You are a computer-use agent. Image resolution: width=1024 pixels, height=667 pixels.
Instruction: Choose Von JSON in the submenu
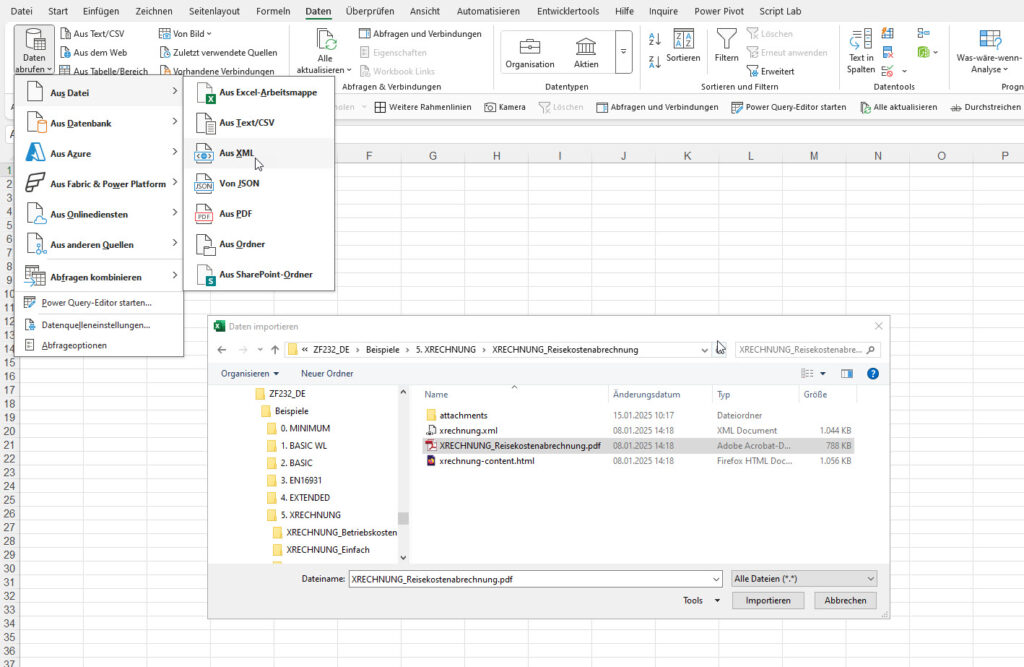[x=259, y=184]
